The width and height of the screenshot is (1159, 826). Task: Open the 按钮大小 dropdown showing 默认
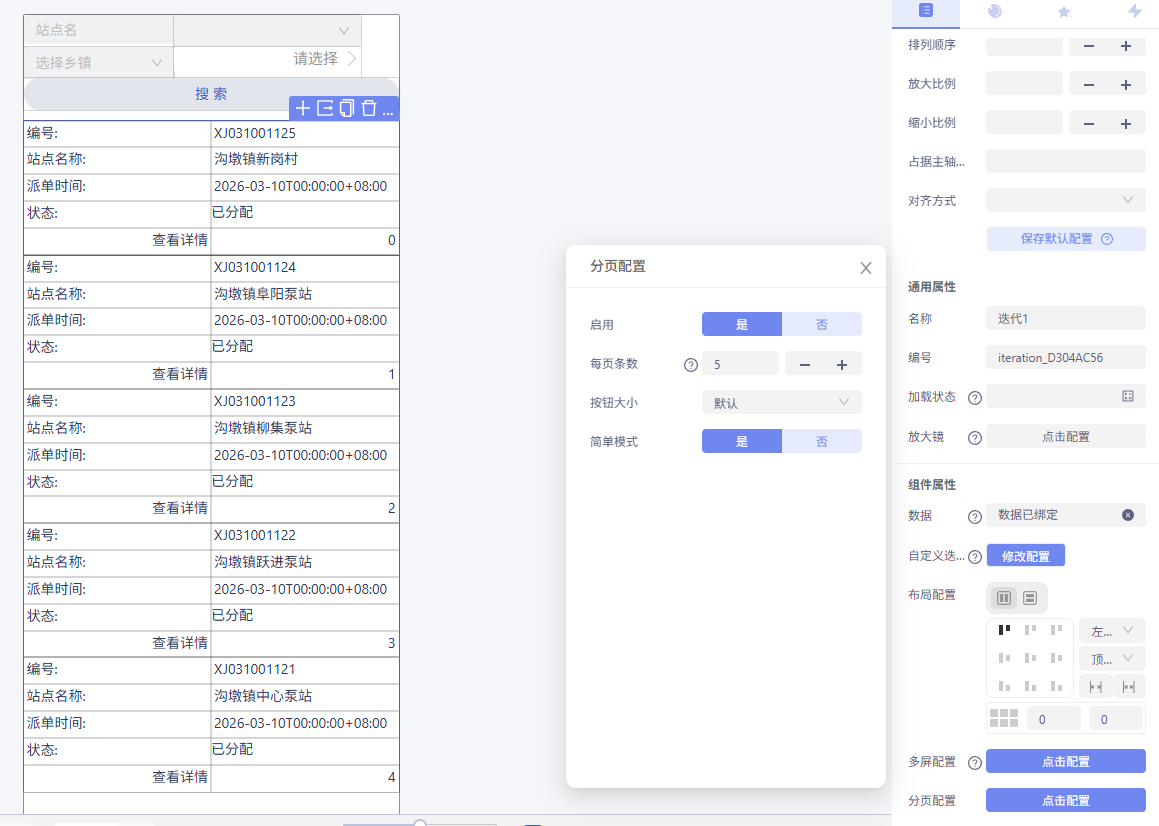click(x=781, y=401)
